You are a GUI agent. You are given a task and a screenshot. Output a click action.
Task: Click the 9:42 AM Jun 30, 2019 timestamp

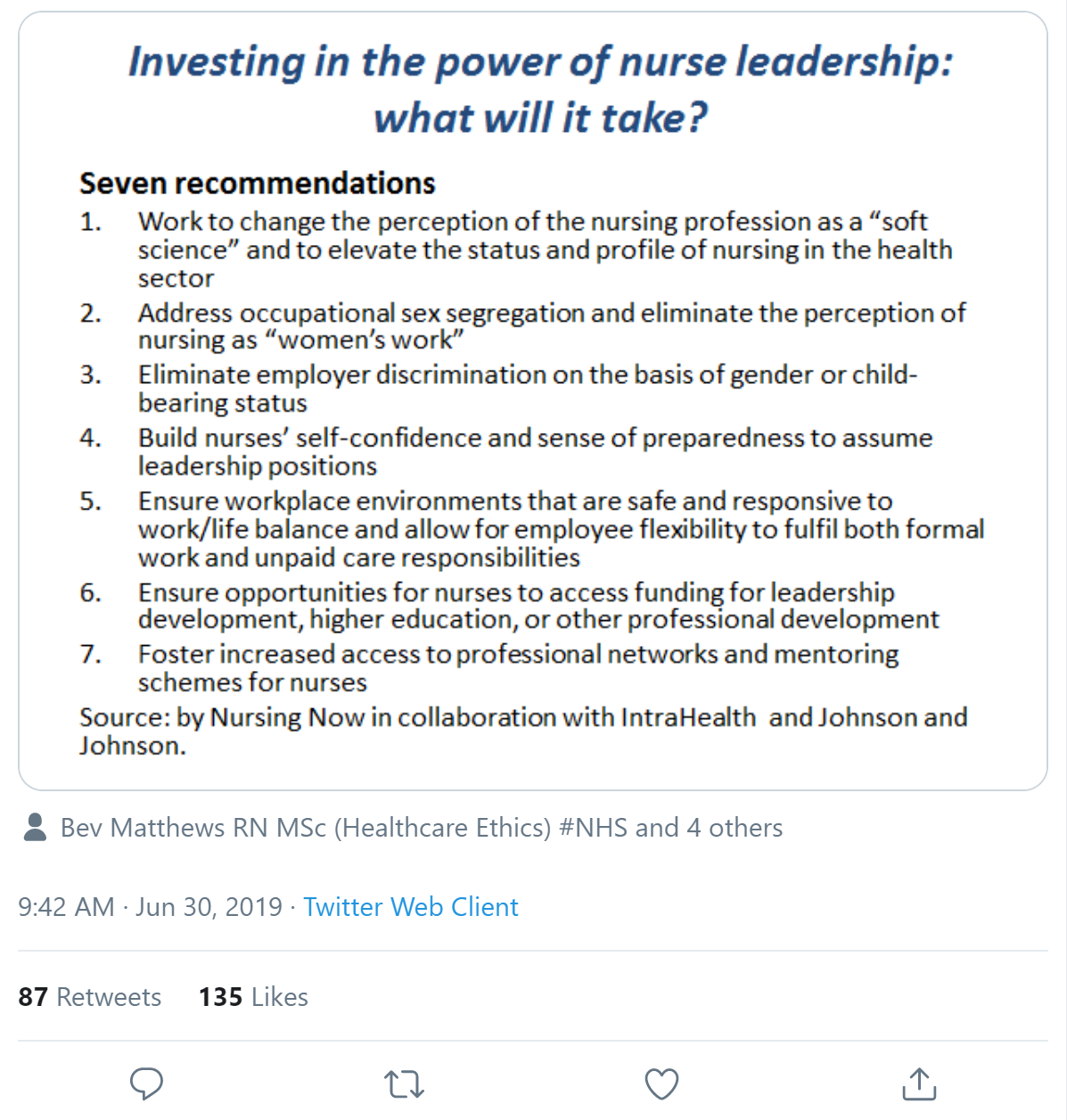tap(150, 907)
